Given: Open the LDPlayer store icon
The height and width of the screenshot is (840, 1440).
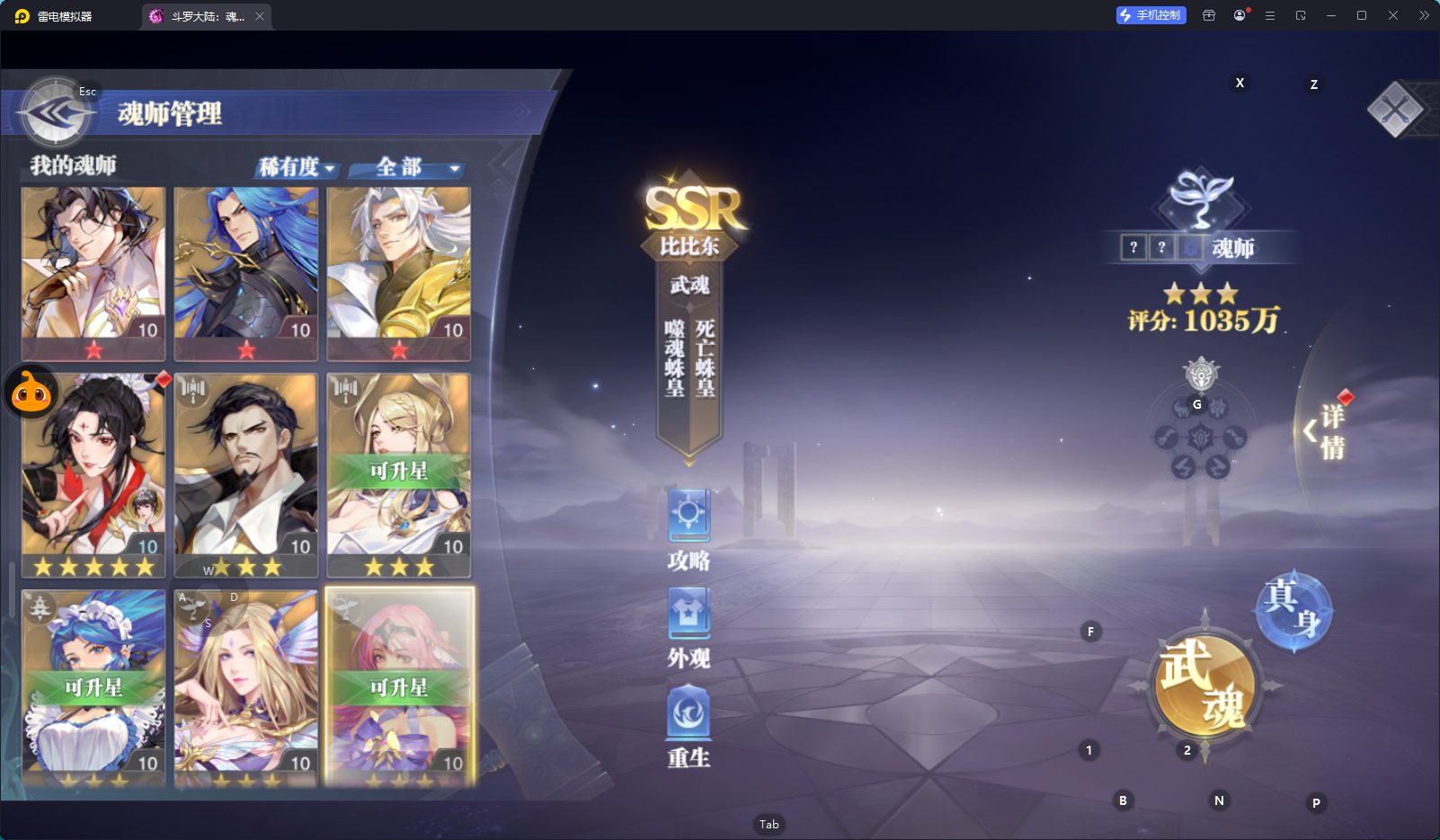Looking at the screenshot, I should (x=1209, y=15).
